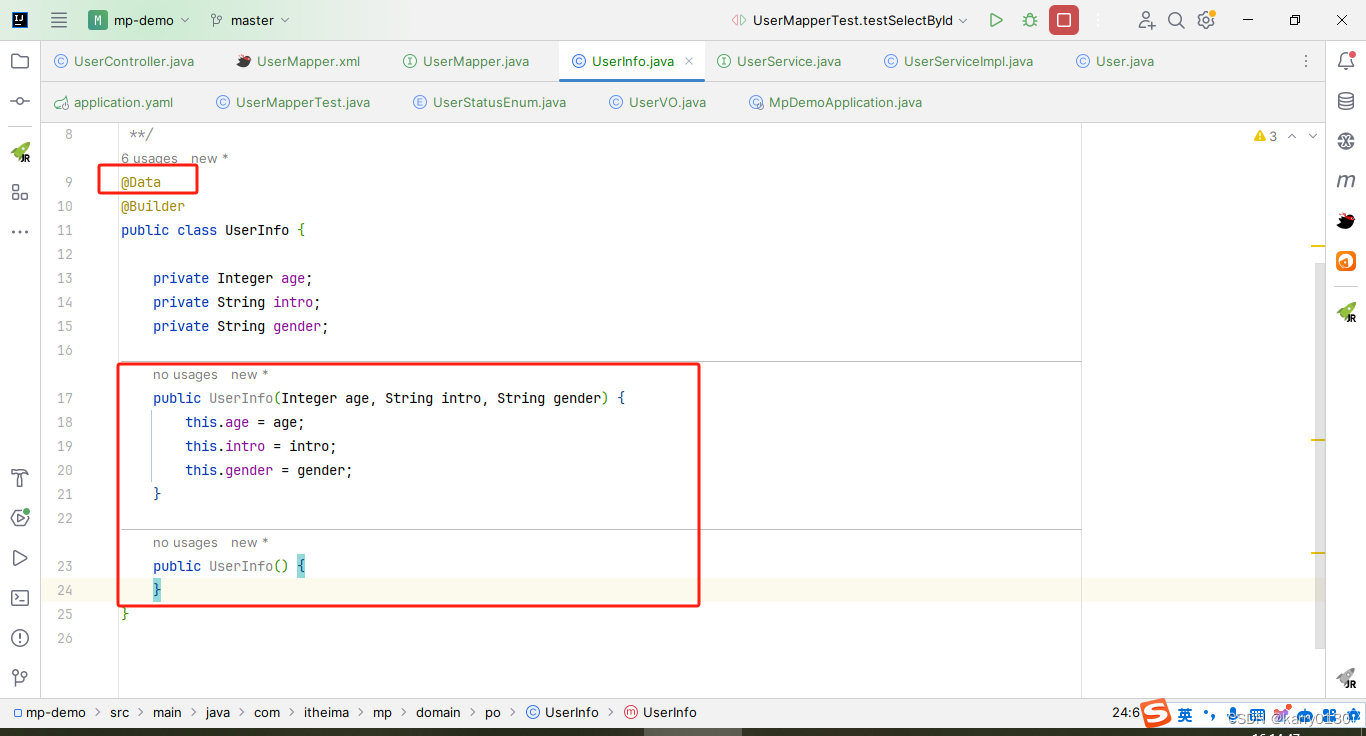Open the Maven tool window
The width and height of the screenshot is (1366, 736).
click(1346, 181)
